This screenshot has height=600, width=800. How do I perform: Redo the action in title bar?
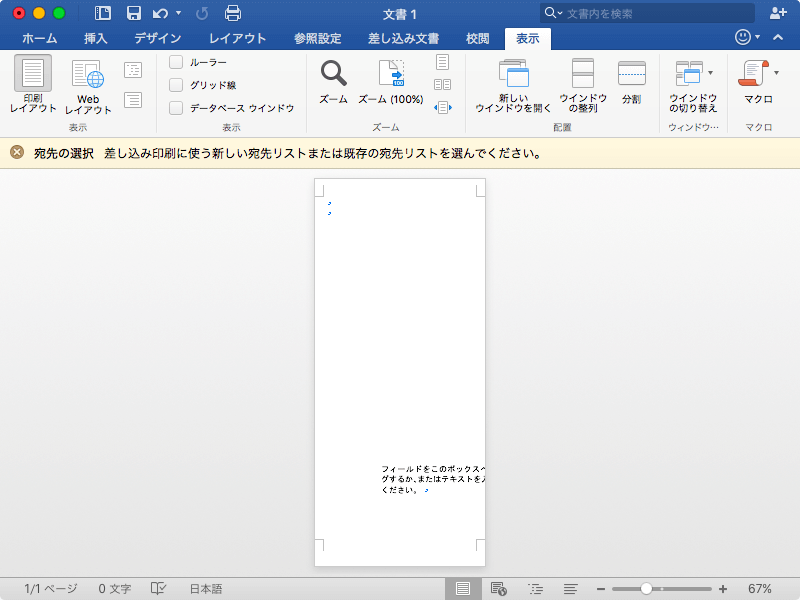202,13
